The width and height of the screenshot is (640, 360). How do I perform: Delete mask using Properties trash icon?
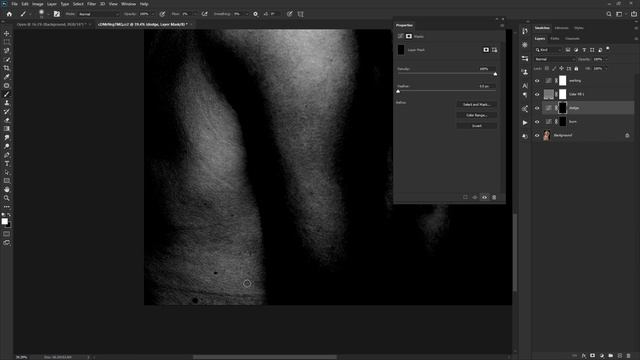494,198
